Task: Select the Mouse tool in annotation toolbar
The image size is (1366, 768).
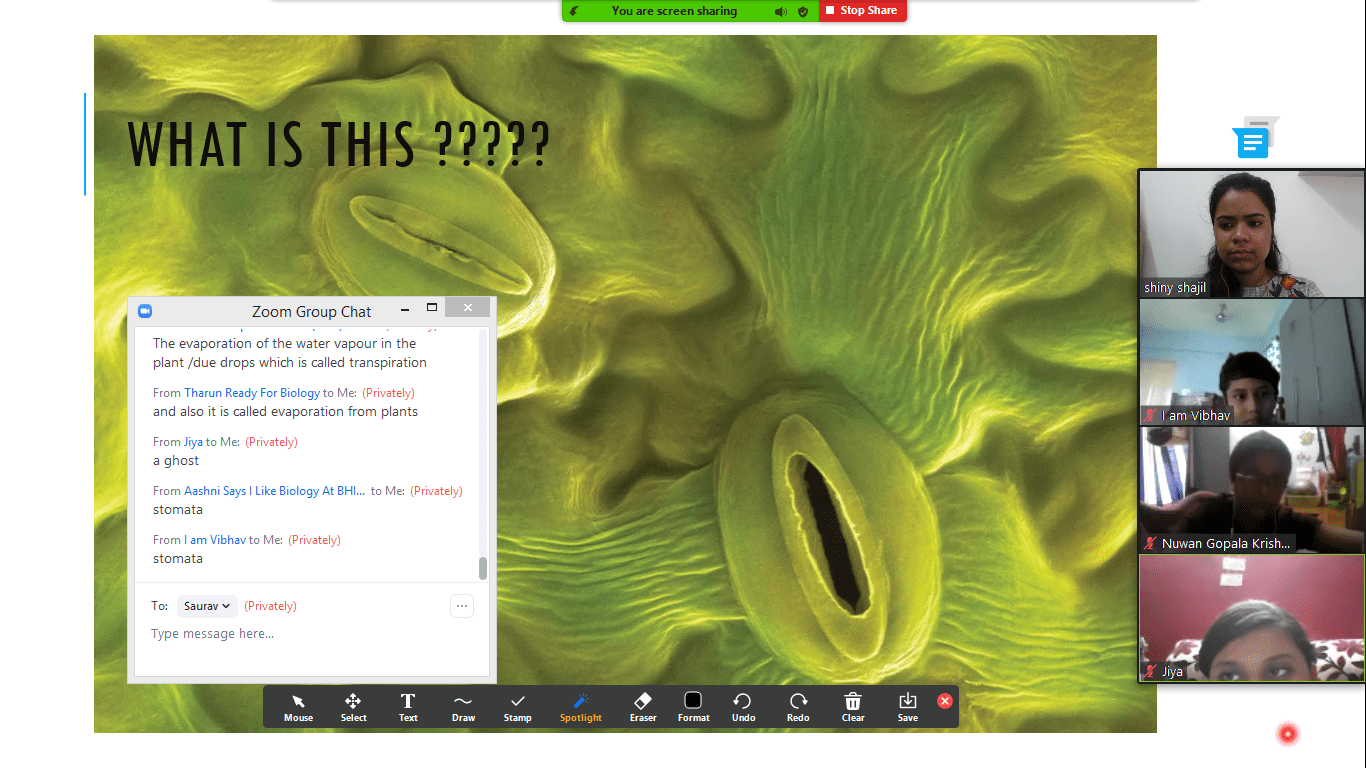Action: click(x=298, y=706)
